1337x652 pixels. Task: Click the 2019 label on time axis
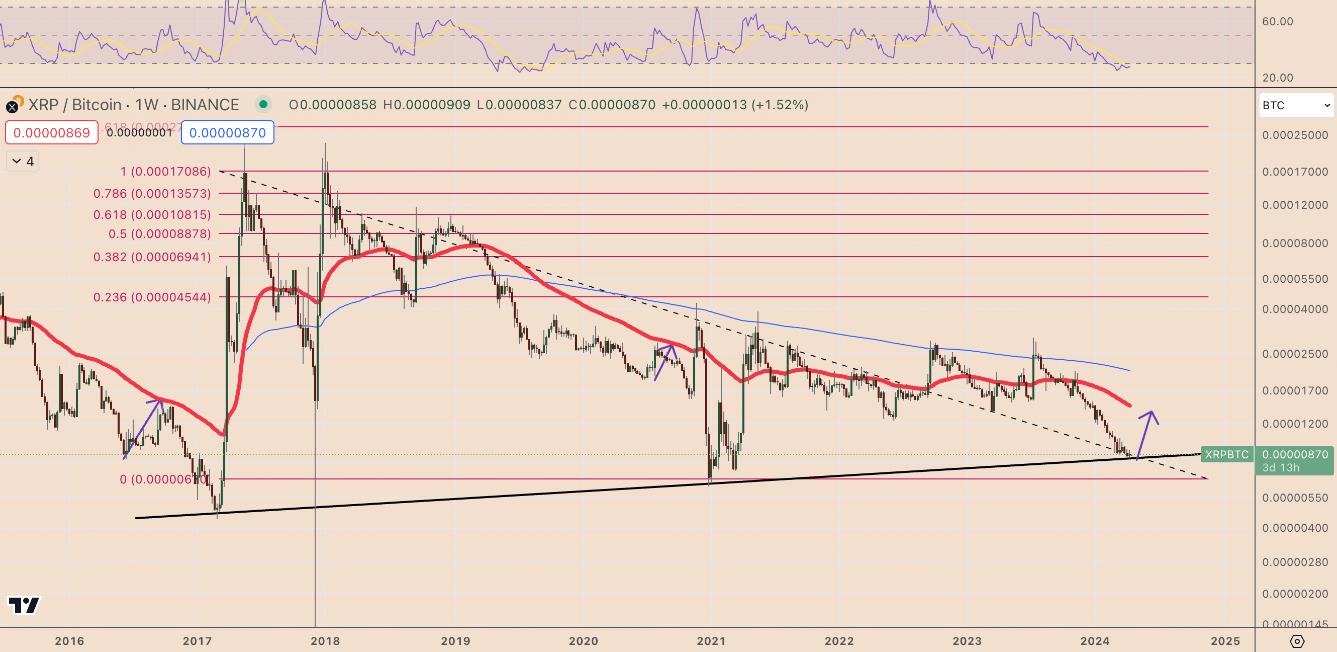pyautogui.click(x=455, y=640)
